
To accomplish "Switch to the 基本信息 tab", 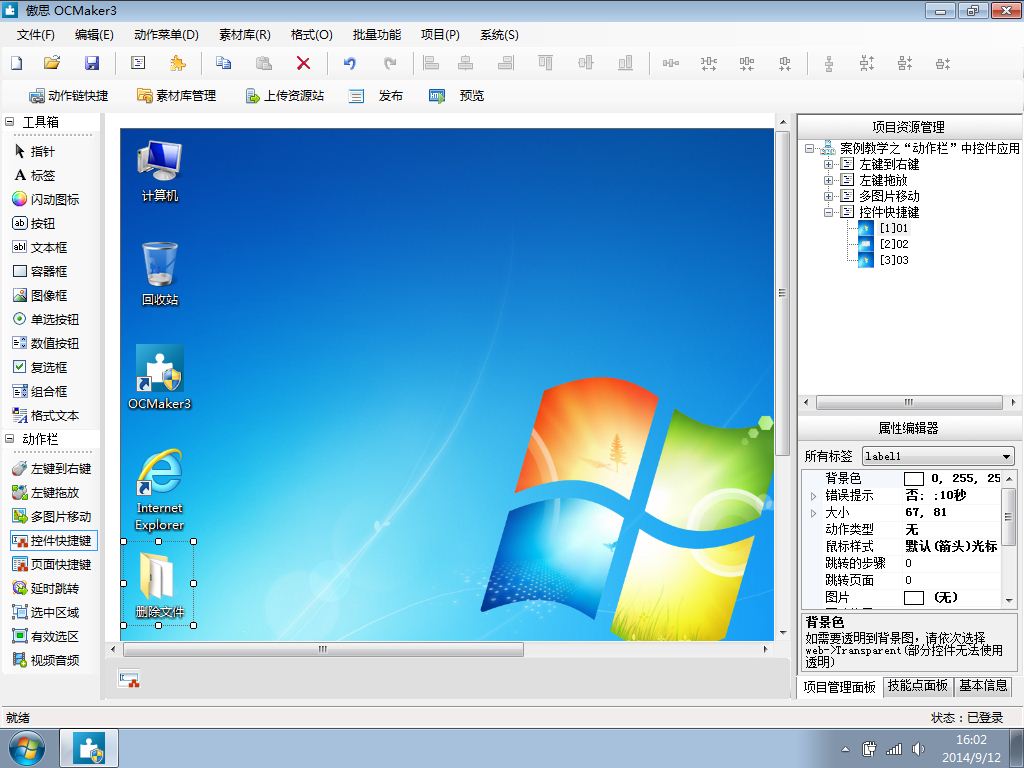I will point(983,685).
